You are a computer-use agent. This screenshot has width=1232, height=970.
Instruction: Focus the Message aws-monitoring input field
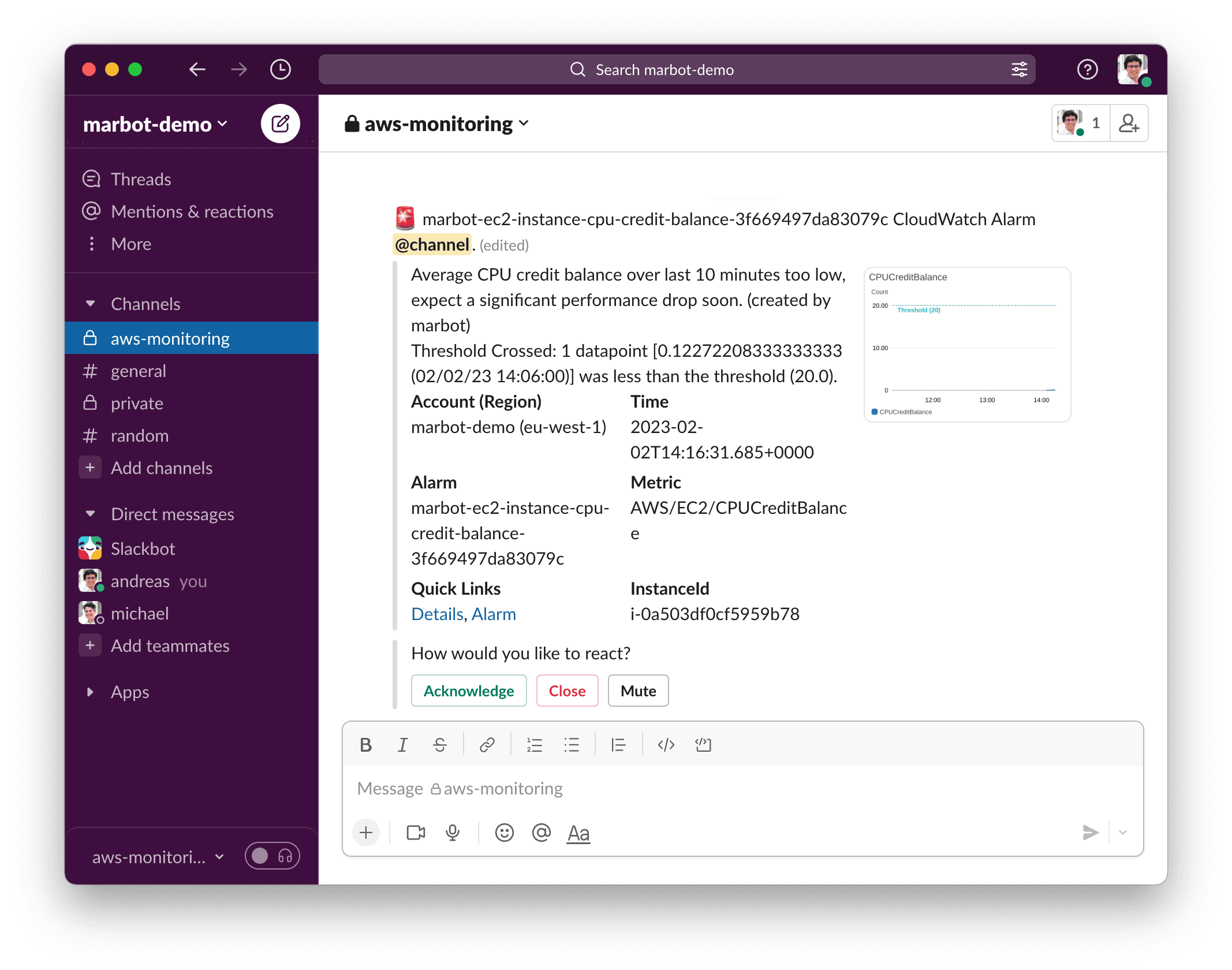point(742,789)
